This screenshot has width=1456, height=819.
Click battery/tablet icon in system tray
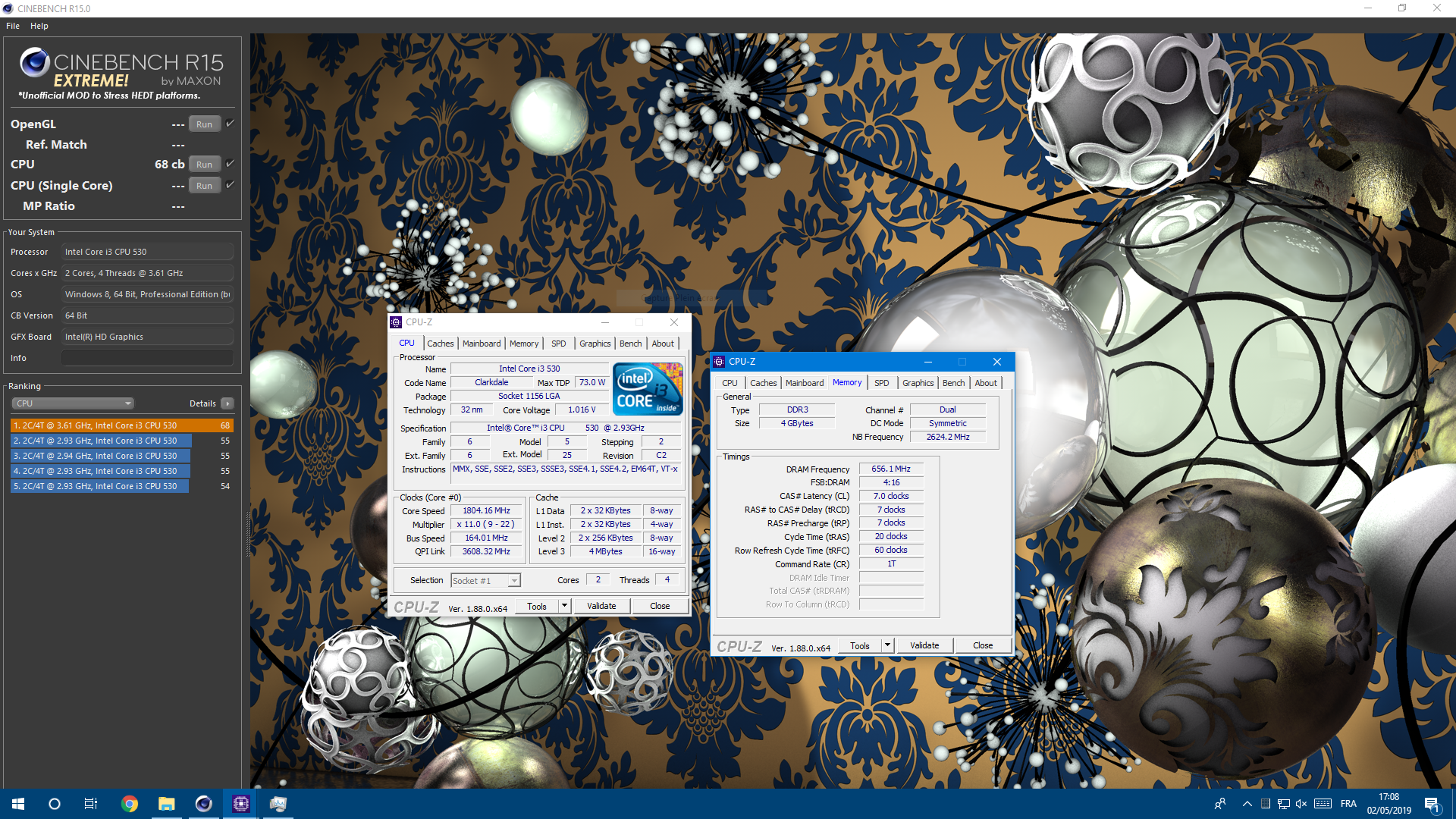pyautogui.click(x=1266, y=804)
